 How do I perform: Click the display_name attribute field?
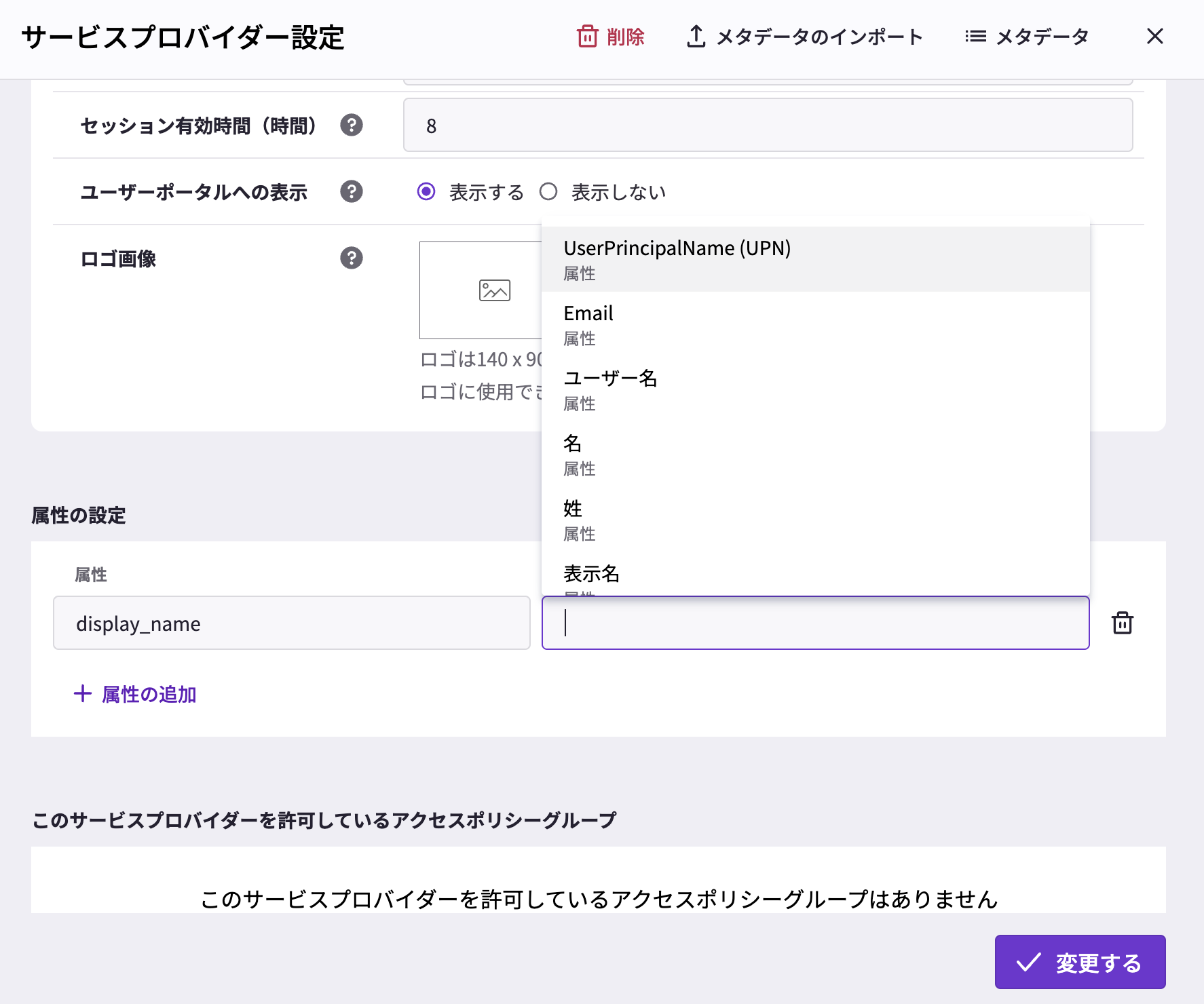292,623
